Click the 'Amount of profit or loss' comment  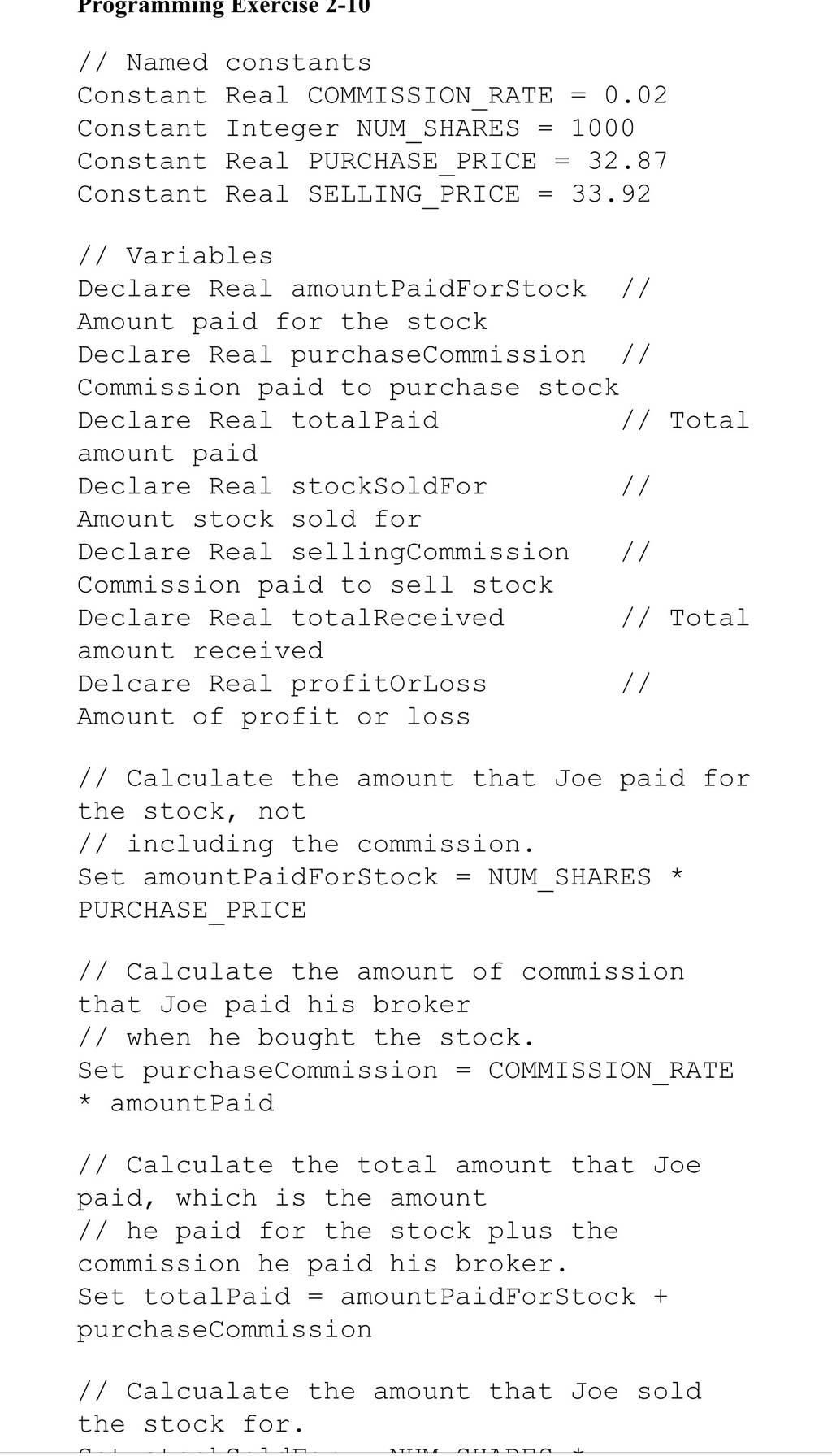point(274,717)
